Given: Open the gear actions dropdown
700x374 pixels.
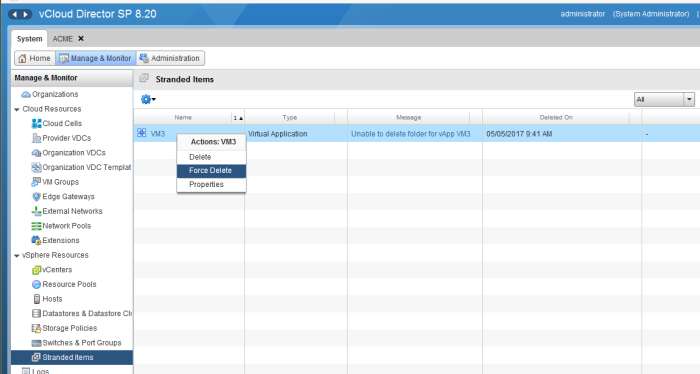Looking at the screenshot, I should pos(148,99).
